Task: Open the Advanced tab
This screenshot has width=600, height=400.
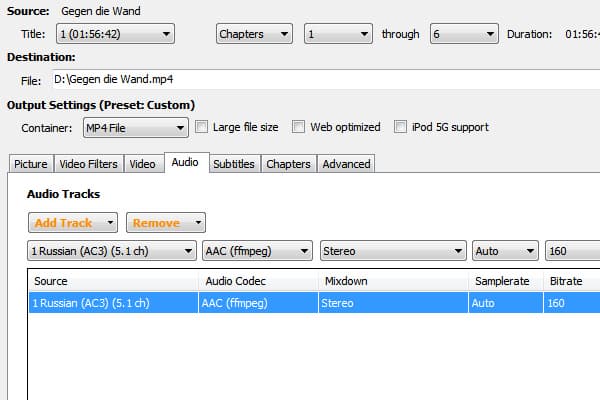Action: click(x=346, y=164)
